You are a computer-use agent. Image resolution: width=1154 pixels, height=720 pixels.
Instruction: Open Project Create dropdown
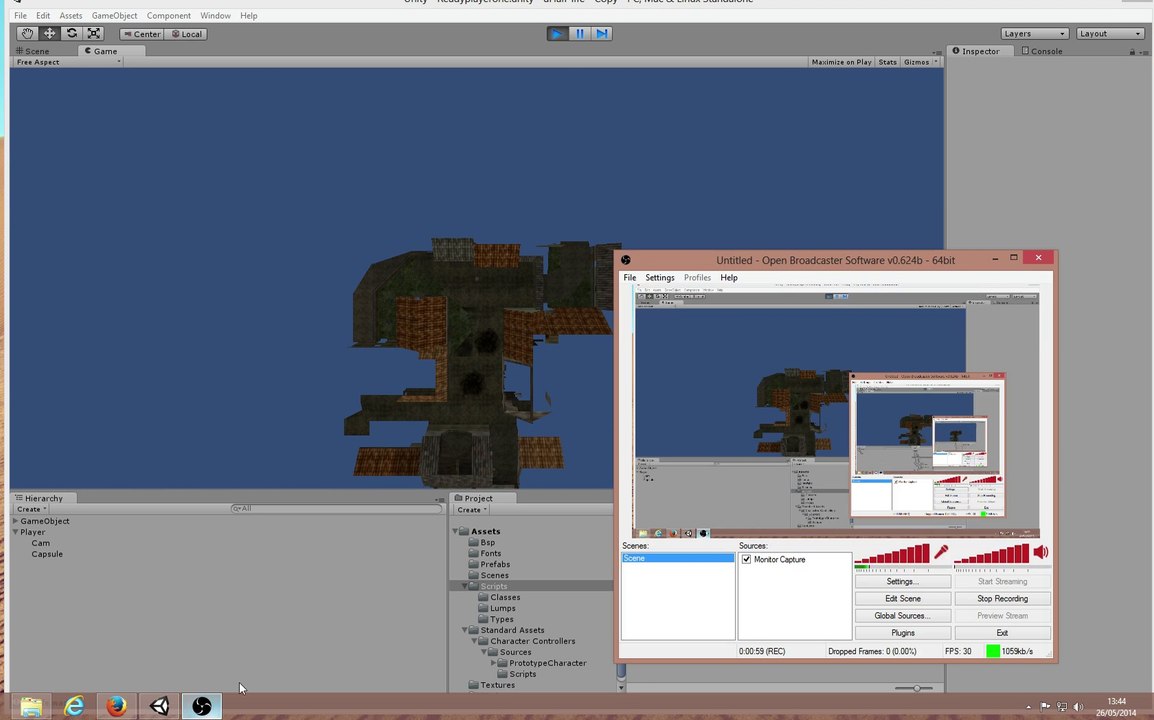pyautogui.click(x=471, y=509)
